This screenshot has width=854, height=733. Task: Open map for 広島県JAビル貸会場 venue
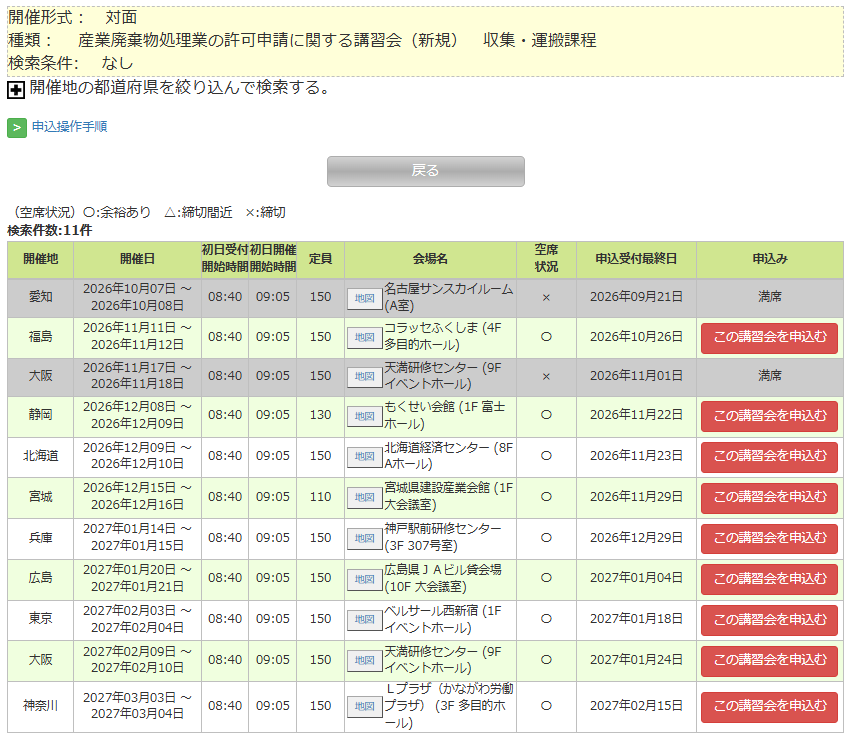(364, 579)
